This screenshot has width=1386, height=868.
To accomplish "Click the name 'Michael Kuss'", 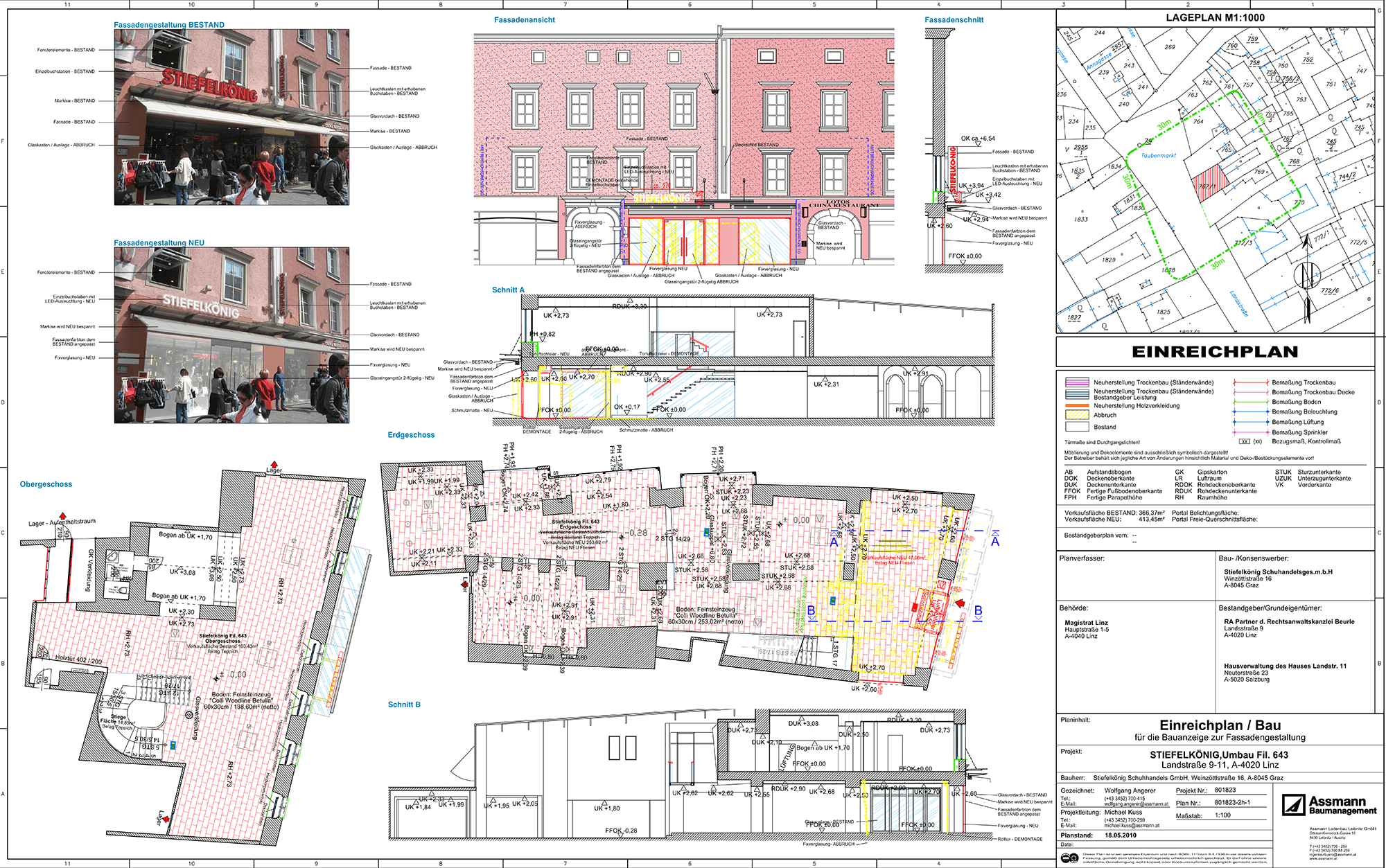I will [1123, 813].
